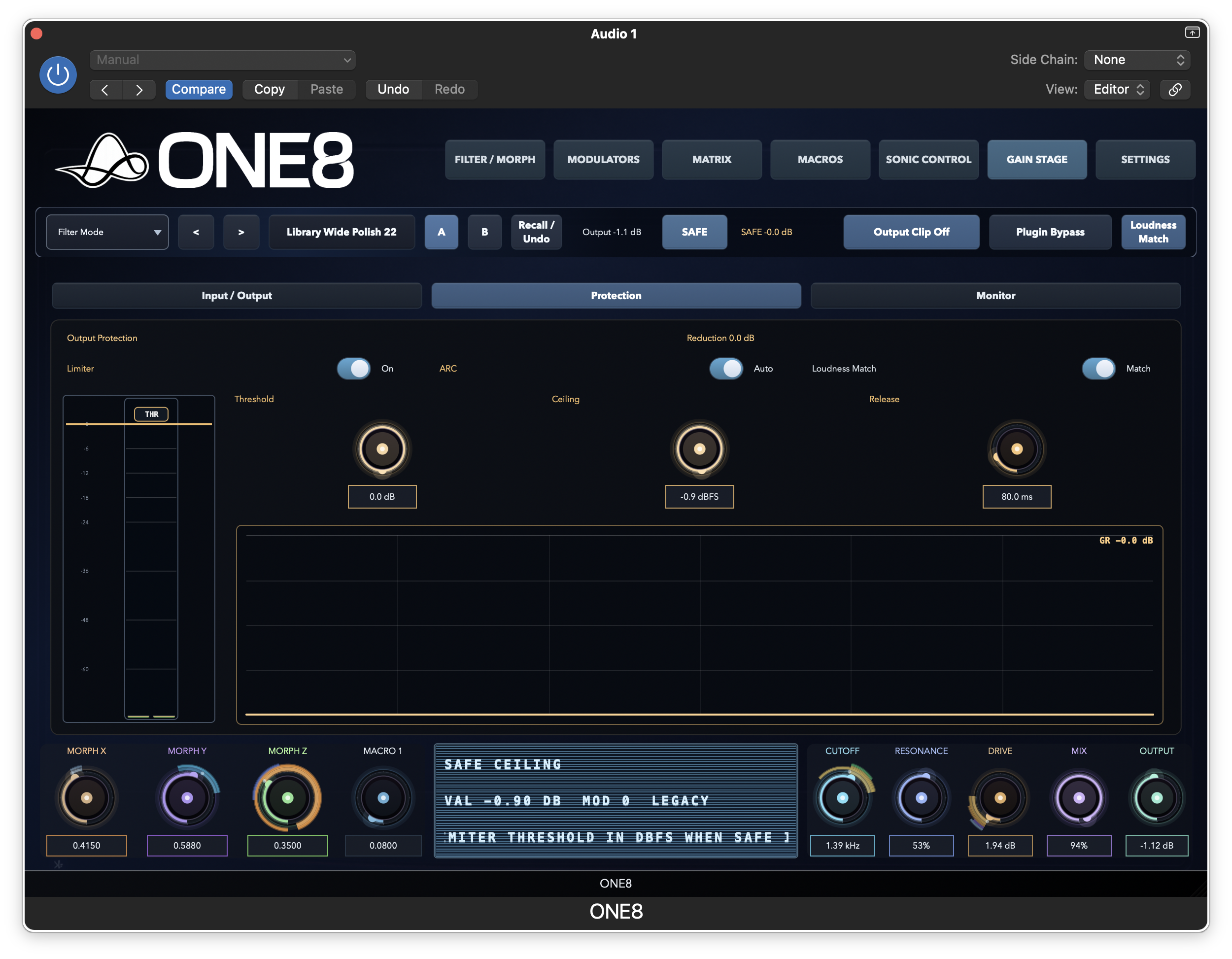This screenshot has height=959, width=1232.
Task: Click the Release knob
Action: [1017, 449]
